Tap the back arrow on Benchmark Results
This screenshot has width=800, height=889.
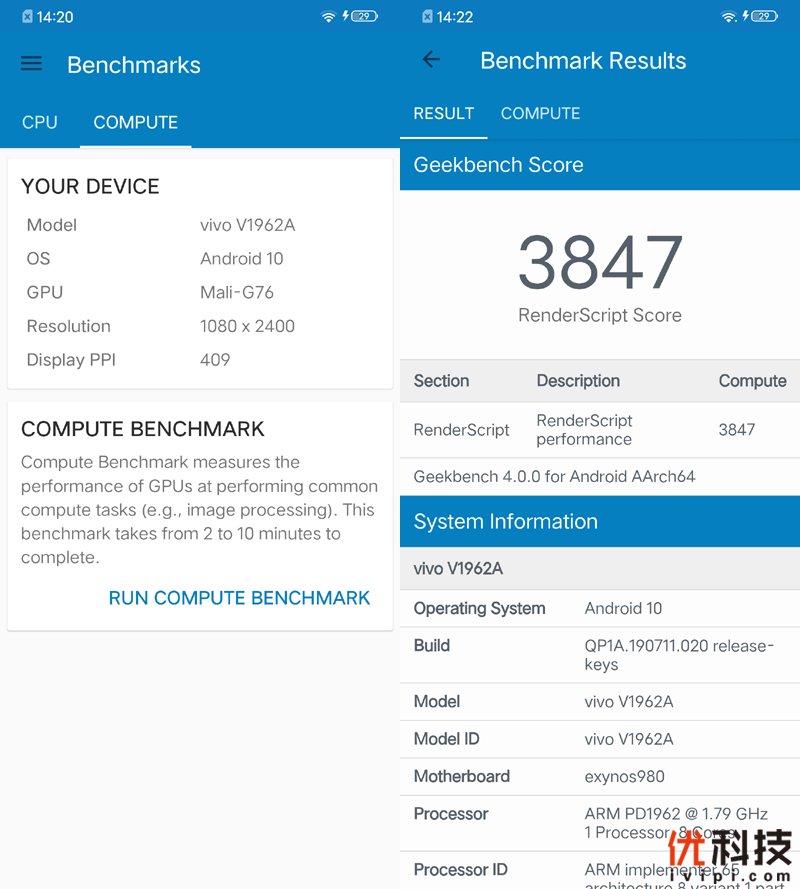click(x=430, y=60)
